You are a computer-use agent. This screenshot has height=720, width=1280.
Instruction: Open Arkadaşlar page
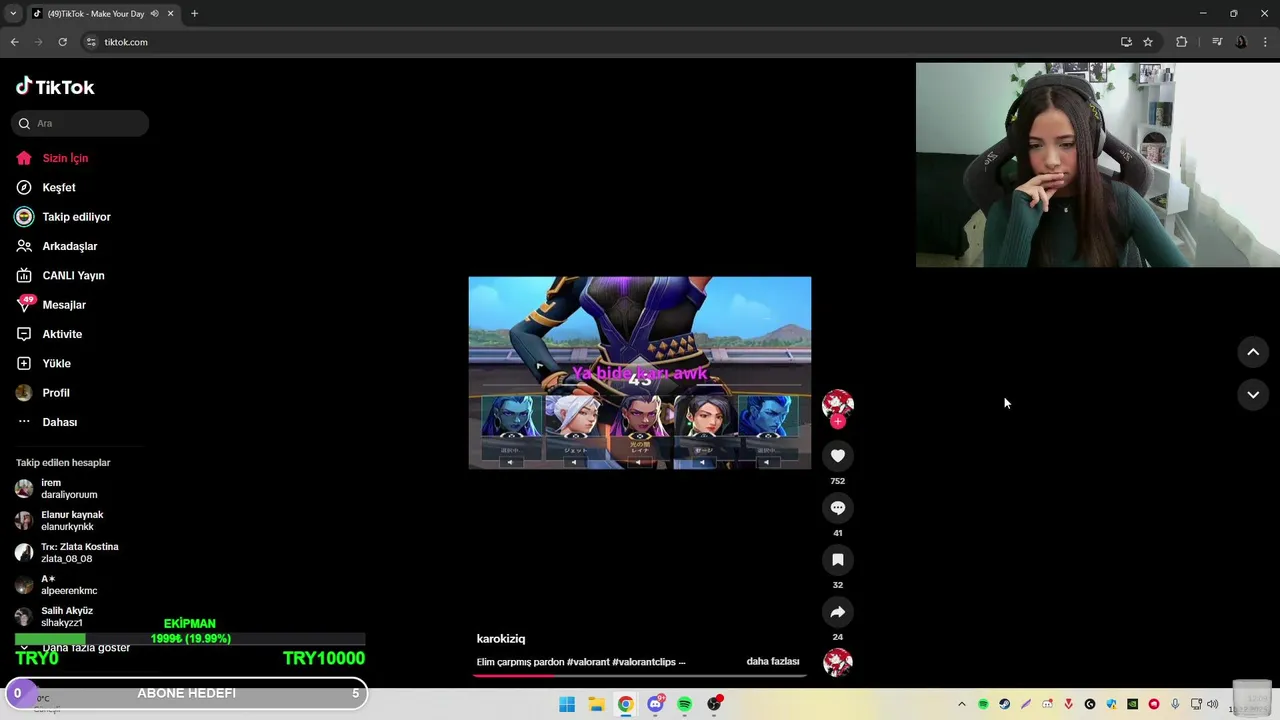[x=69, y=246]
